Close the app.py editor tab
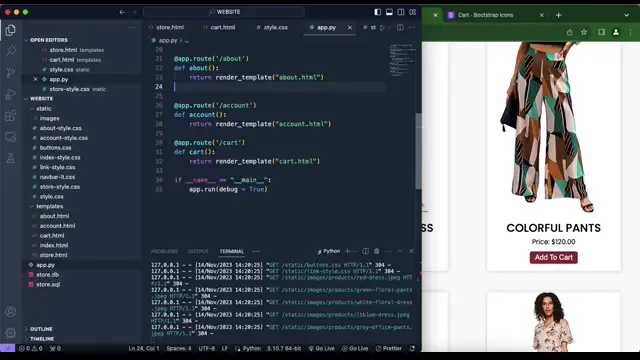Image resolution: width=640 pixels, height=360 pixels. click(x=350, y=27)
